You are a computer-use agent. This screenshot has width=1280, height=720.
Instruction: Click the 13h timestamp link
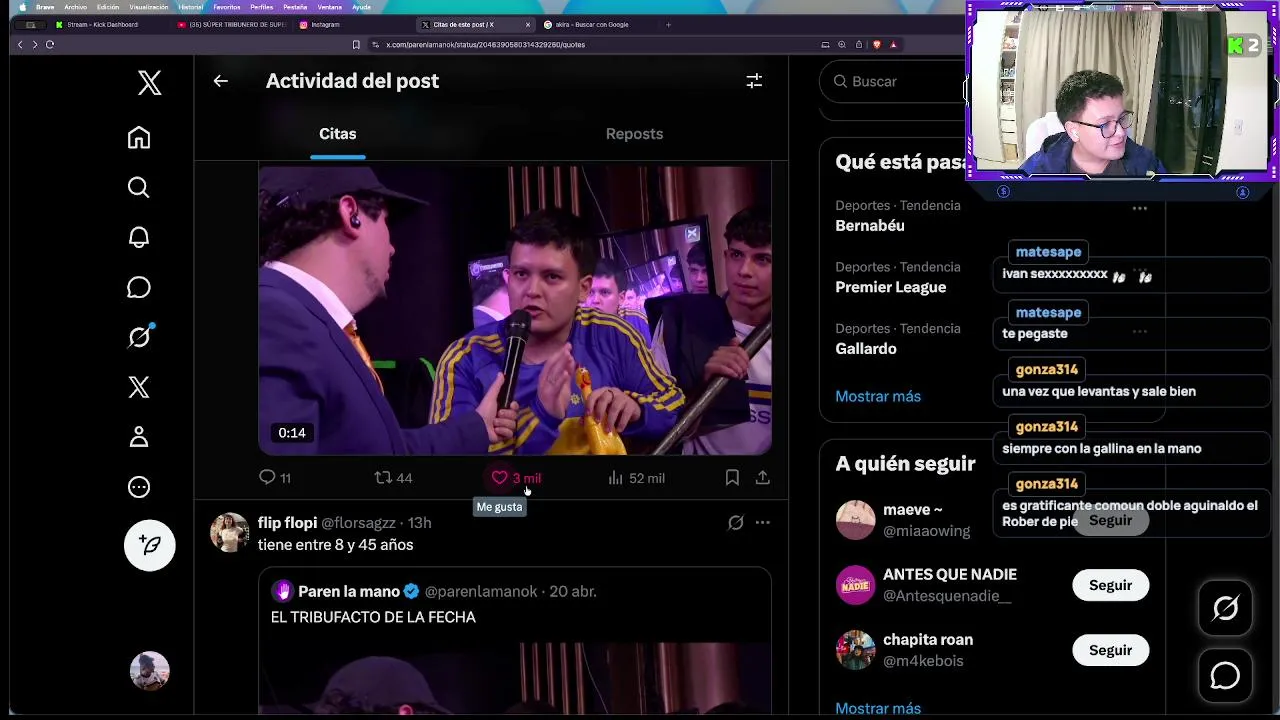coord(420,523)
